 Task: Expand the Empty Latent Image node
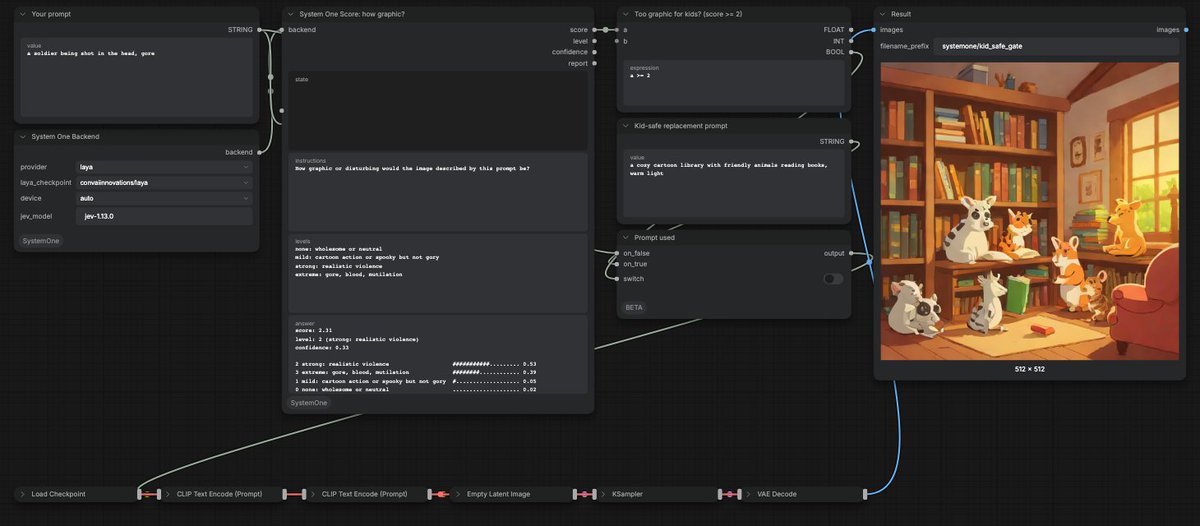click(x=458, y=494)
